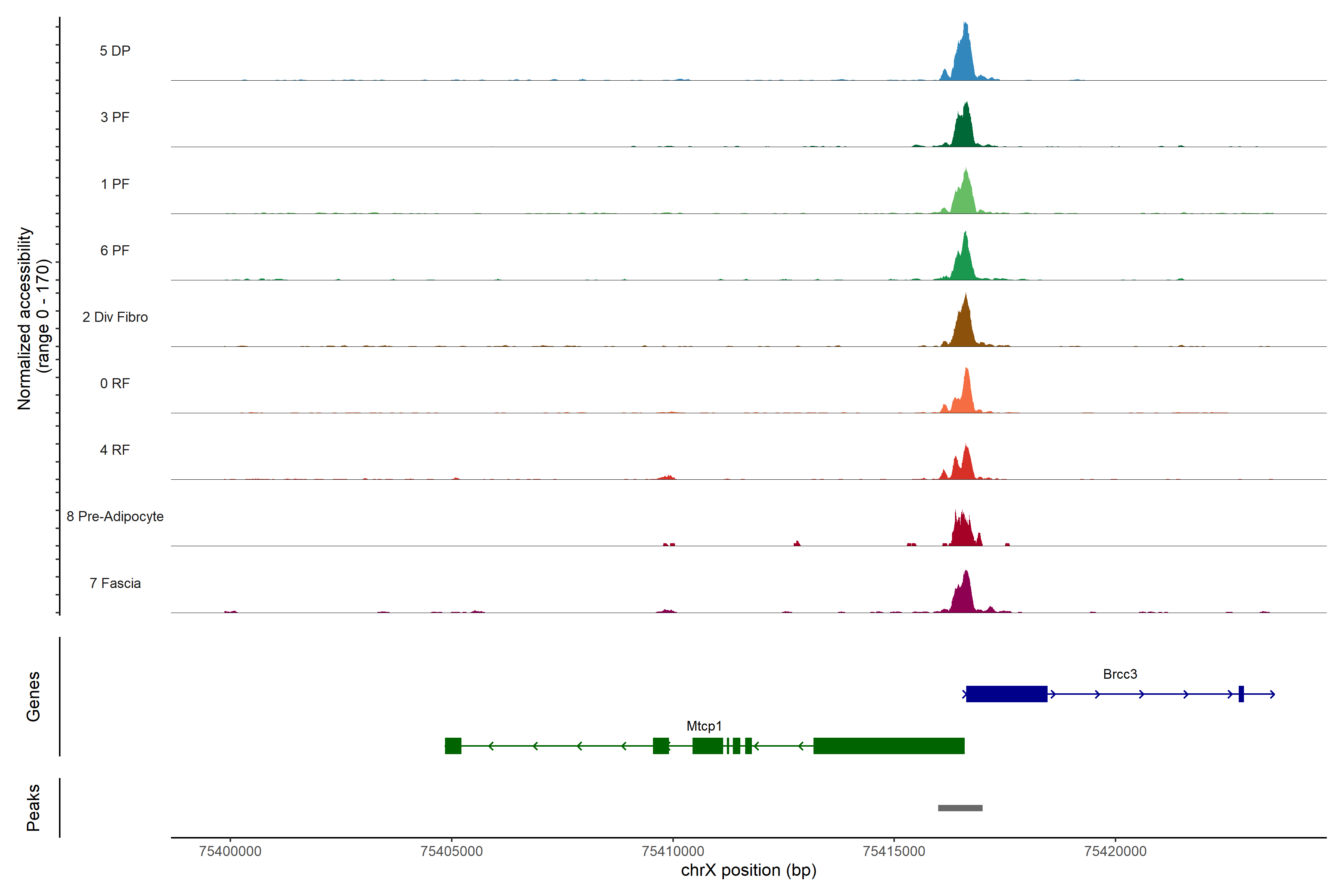Screen dimensions: 1344x896
Task: Click the 8 Pre-Adipocyte track label
Action: (115, 517)
